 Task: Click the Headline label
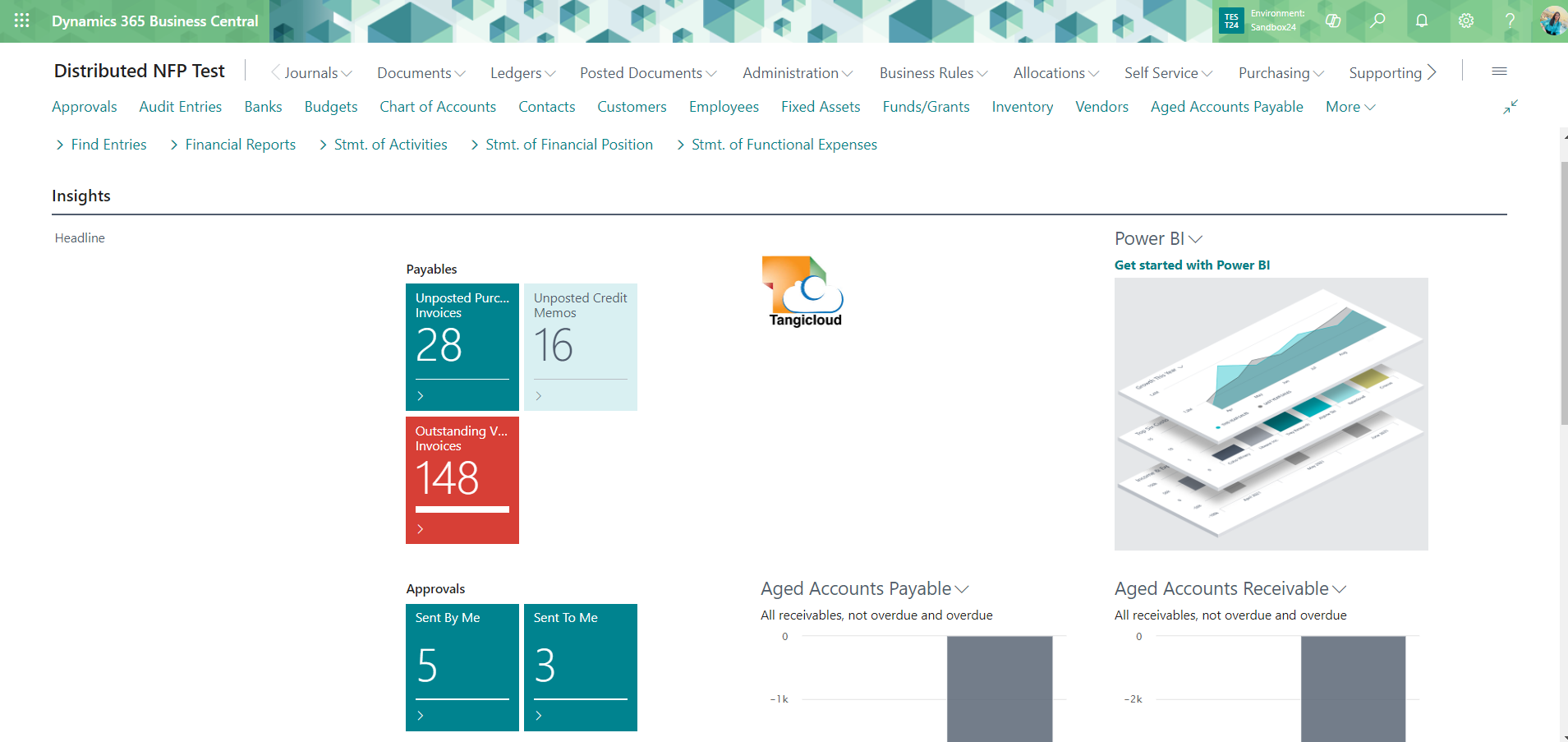[80, 238]
